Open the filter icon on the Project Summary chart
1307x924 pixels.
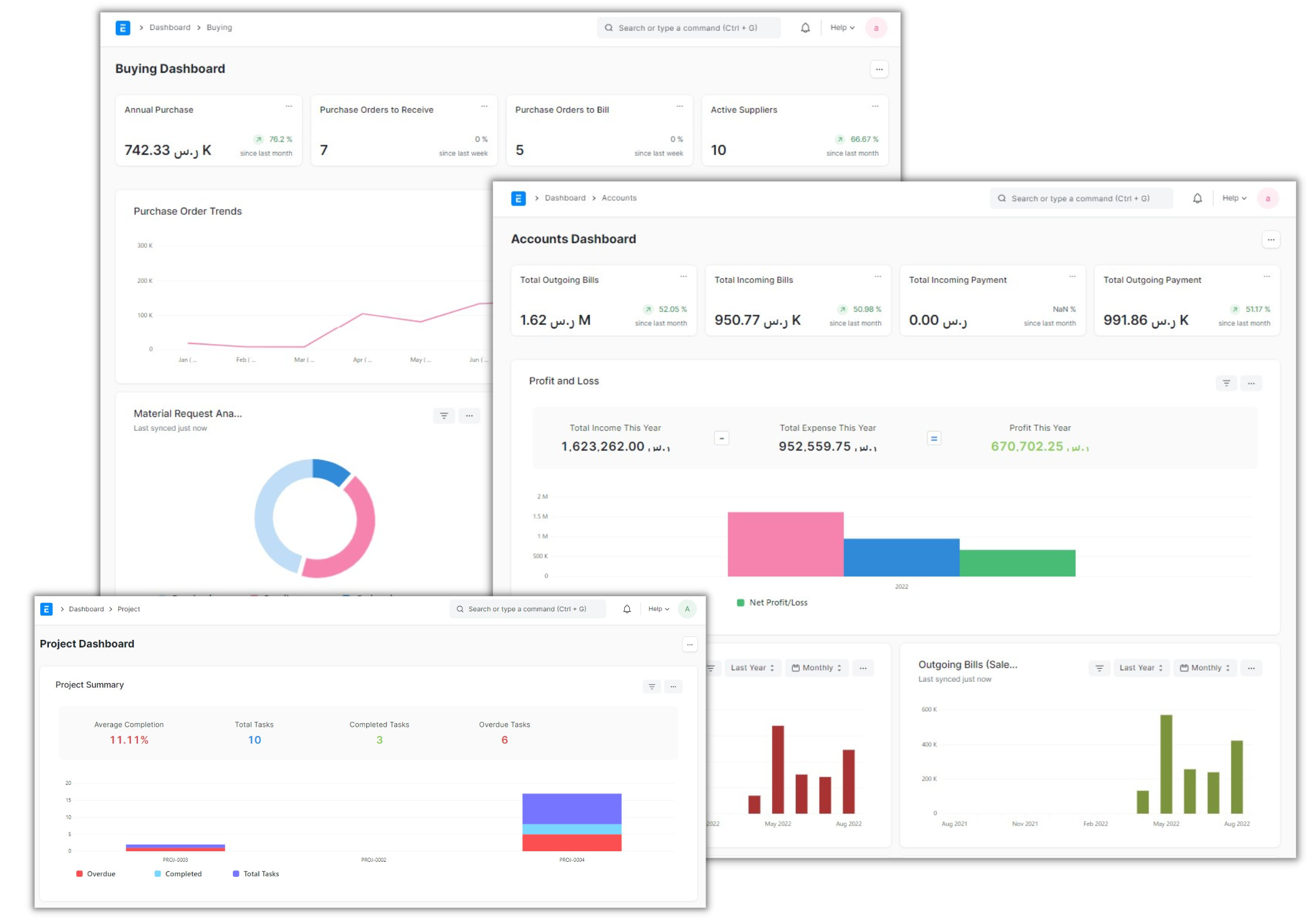pos(651,686)
